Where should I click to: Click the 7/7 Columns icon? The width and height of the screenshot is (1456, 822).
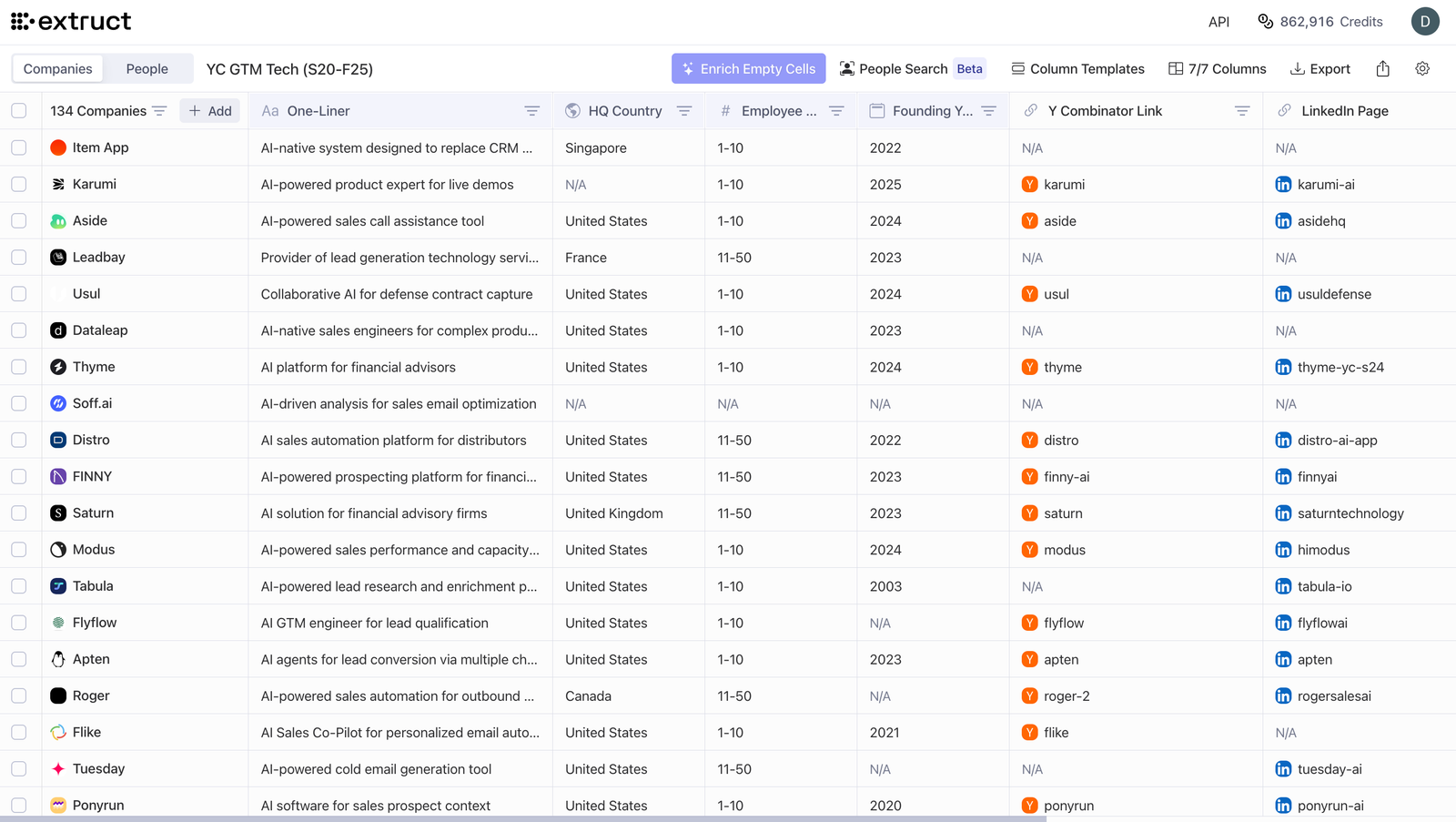1176,68
